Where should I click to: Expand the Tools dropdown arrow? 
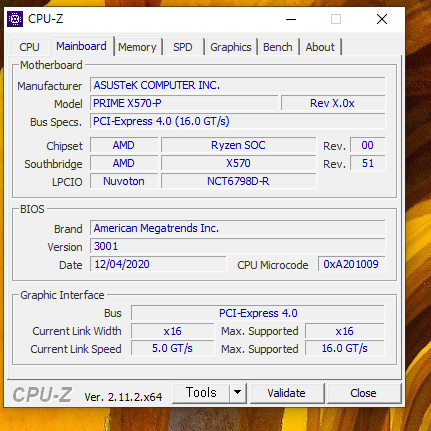237,393
